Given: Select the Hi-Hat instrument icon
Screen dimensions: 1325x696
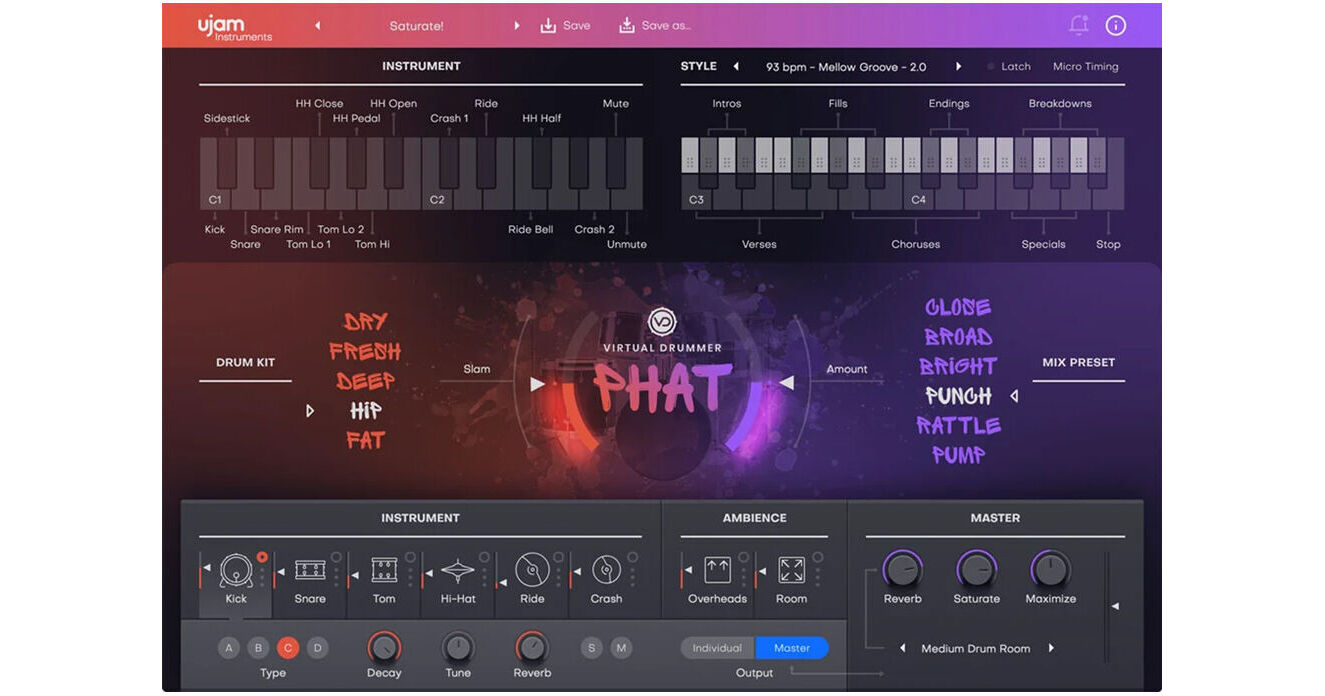Looking at the screenshot, I should pos(458,570).
